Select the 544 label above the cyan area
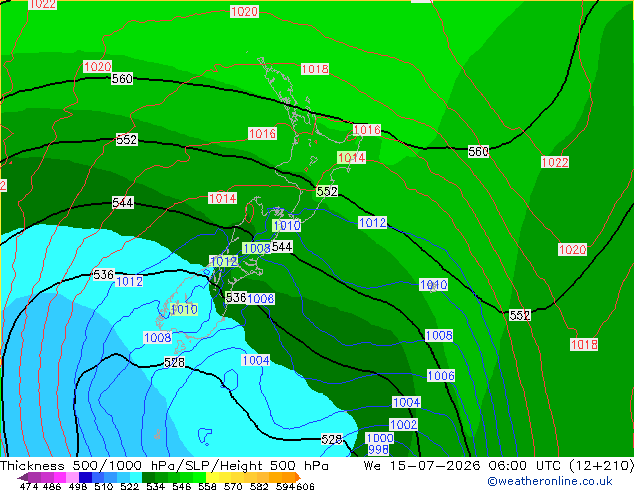Viewport: 634px width, 490px height. [x=123, y=203]
